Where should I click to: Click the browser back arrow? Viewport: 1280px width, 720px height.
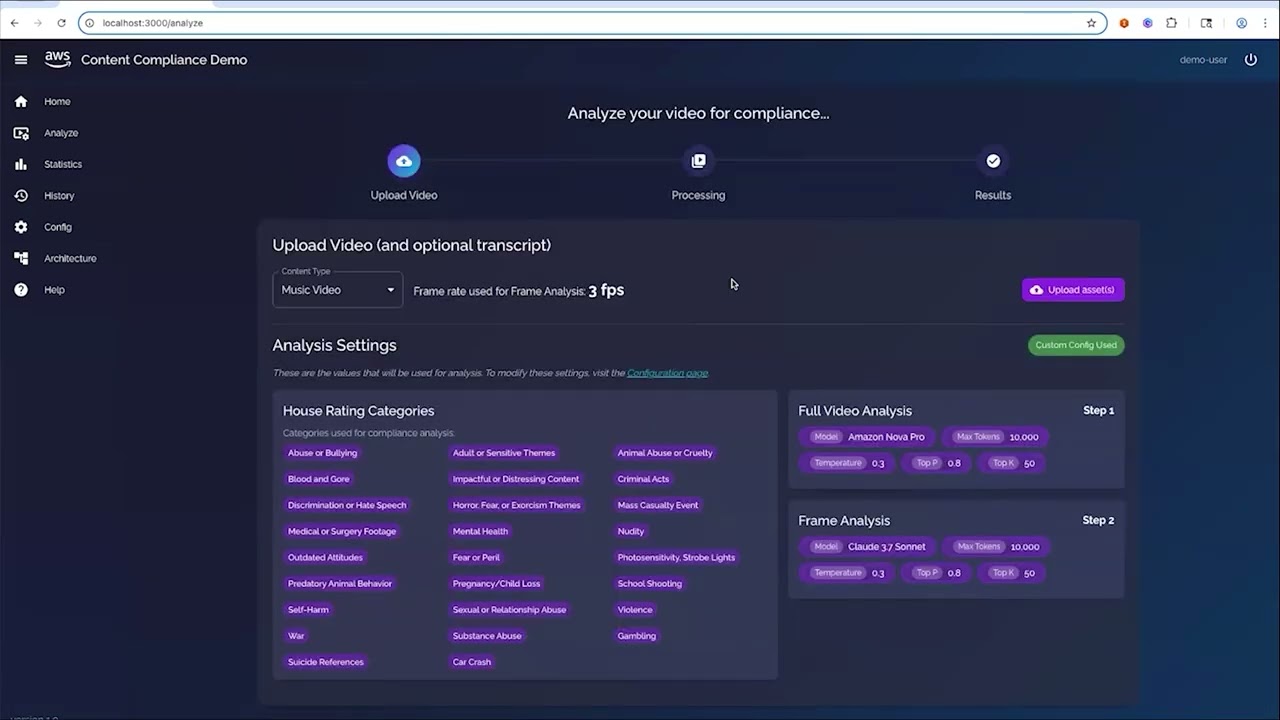[x=14, y=23]
